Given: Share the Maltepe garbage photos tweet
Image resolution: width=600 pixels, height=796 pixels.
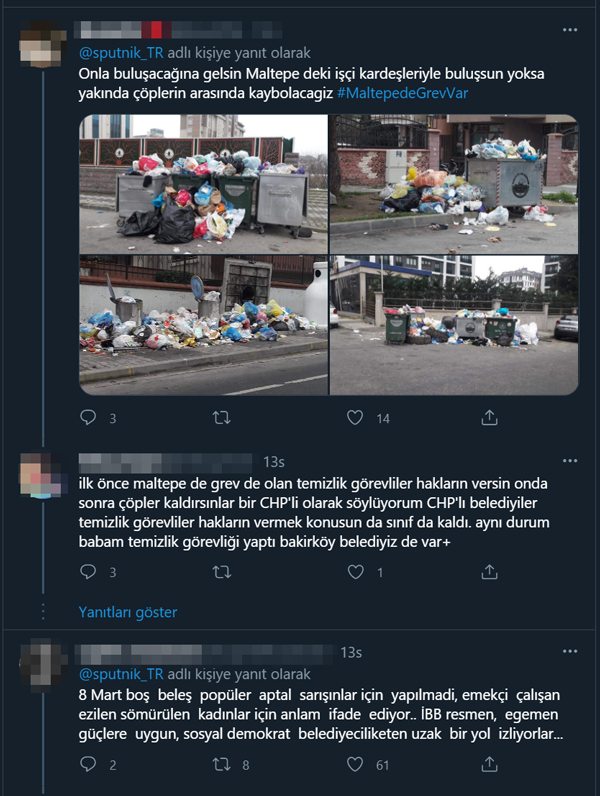Looking at the screenshot, I should tap(489, 418).
